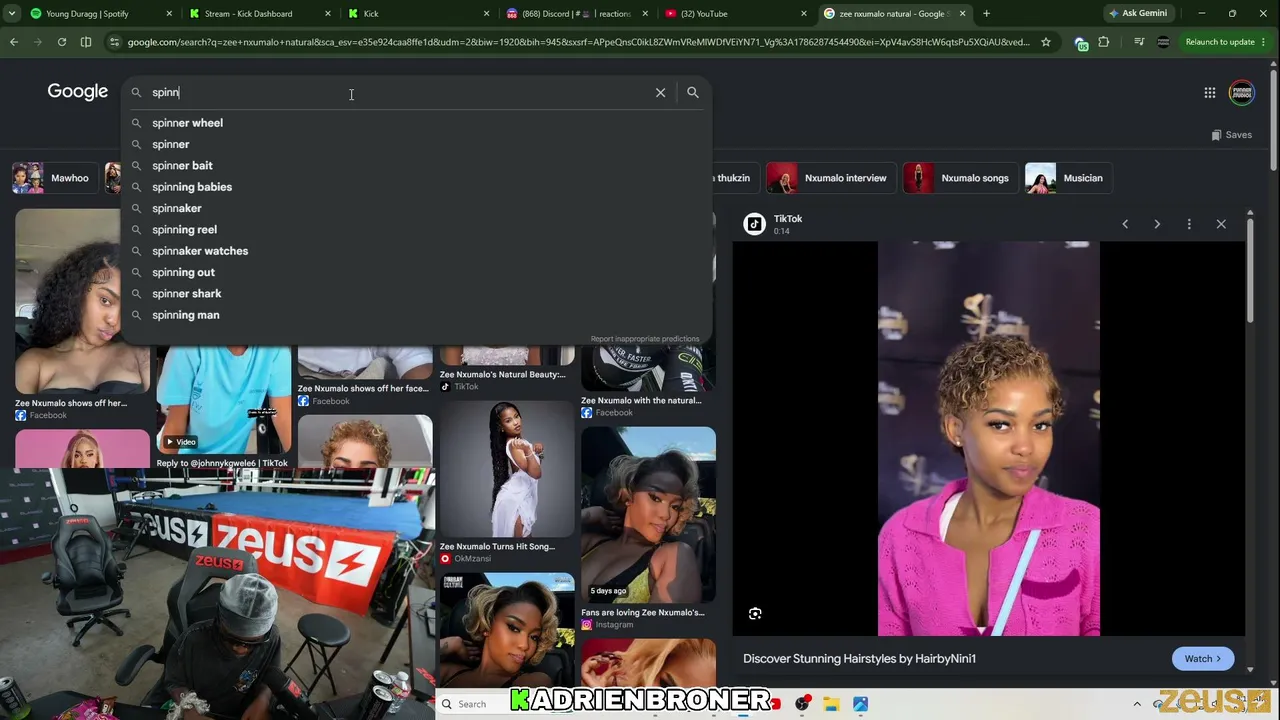Viewport: 1280px width, 720px height.
Task: Click the magnifier search button in search box
Action: click(693, 92)
